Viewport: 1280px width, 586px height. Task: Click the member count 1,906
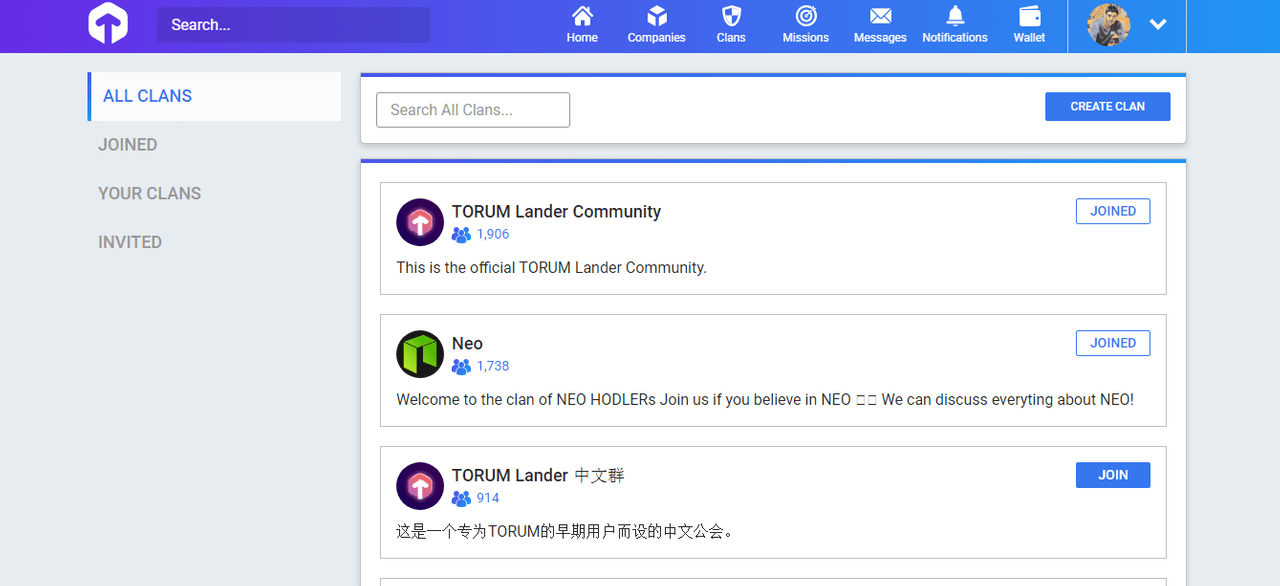click(x=493, y=234)
